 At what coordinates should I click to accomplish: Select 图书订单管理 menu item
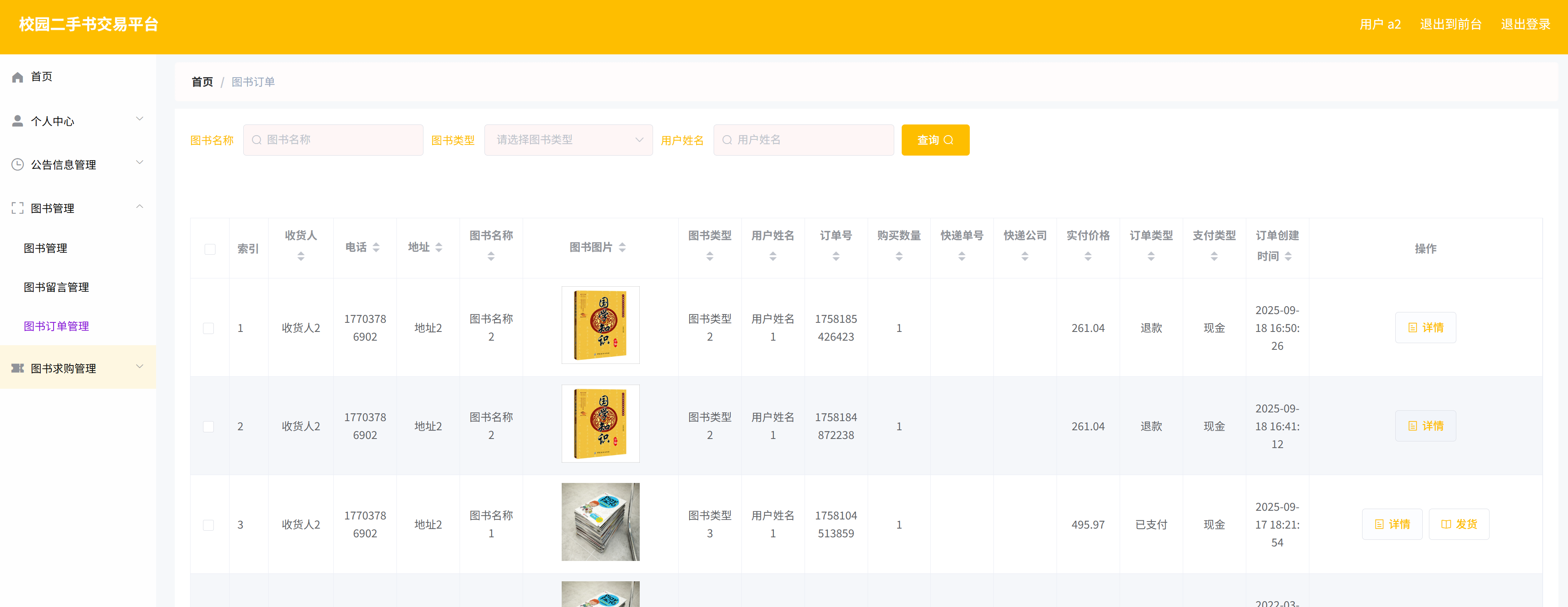(x=56, y=326)
